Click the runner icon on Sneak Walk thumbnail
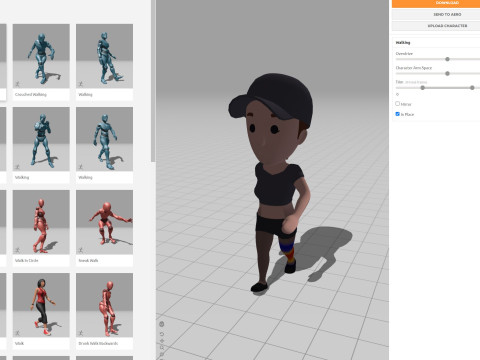Image resolution: width=480 pixels, height=360 pixels. pyautogui.click(x=81, y=250)
